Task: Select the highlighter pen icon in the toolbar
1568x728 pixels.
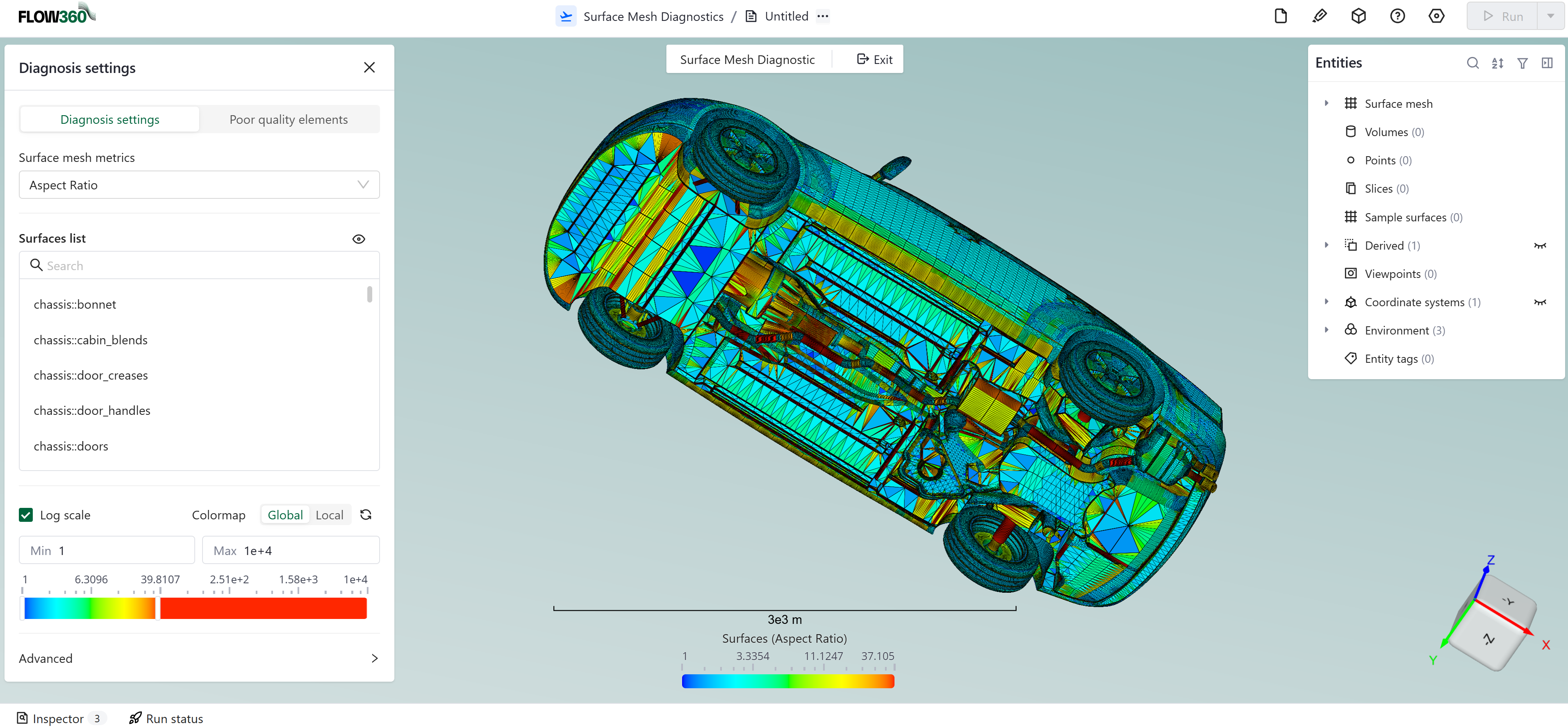Action: pos(1320,16)
